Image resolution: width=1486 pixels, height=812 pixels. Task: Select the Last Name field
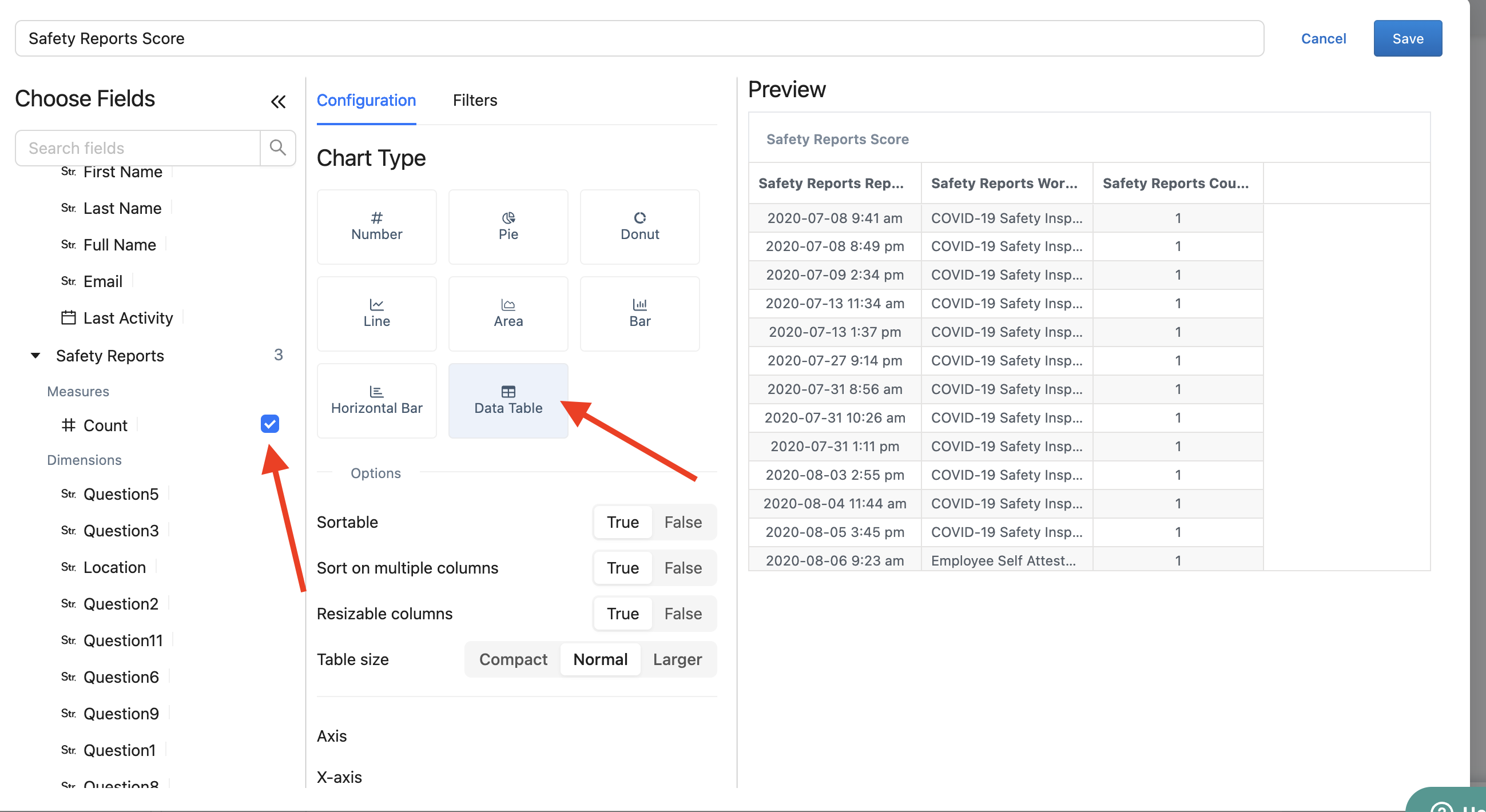coord(122,208)
